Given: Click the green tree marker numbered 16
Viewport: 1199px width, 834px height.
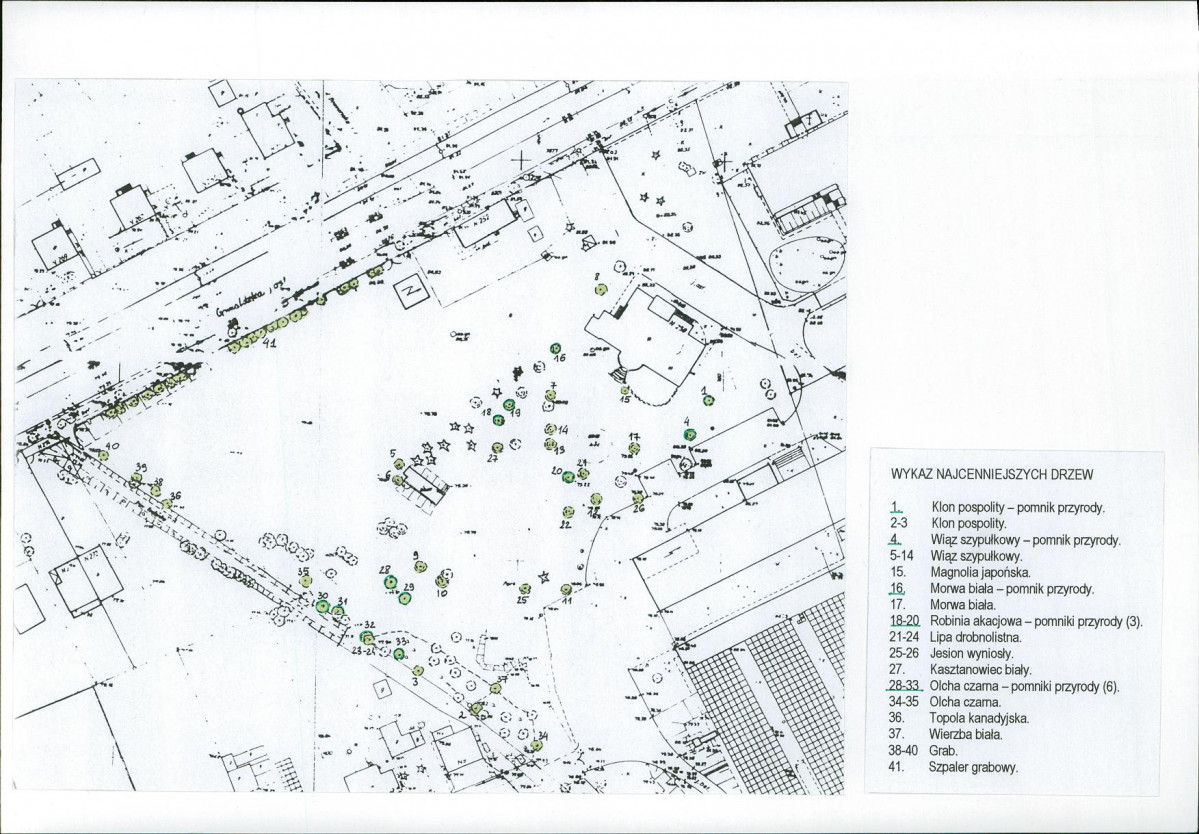Looking at the screenshot, I should pos(555,349).
